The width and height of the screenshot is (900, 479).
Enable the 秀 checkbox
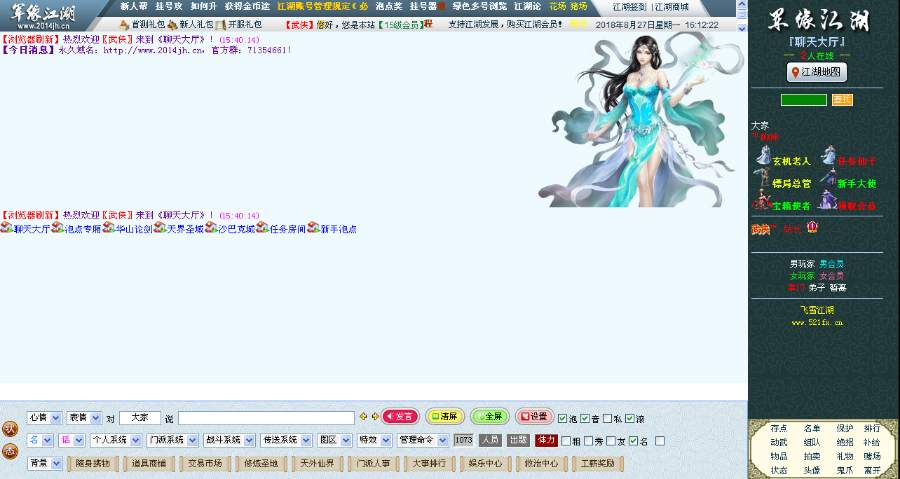pyautogui.click(x=588, y=441)
